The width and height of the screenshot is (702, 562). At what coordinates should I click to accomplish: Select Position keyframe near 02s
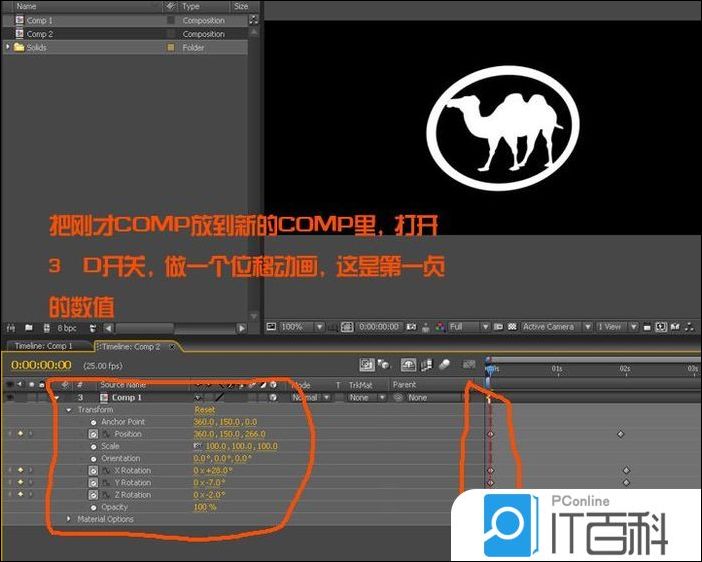621,434
